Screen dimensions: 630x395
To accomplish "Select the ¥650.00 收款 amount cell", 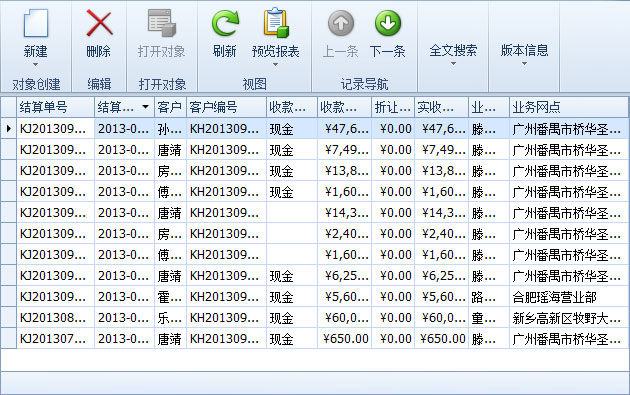I will point(344,338).
